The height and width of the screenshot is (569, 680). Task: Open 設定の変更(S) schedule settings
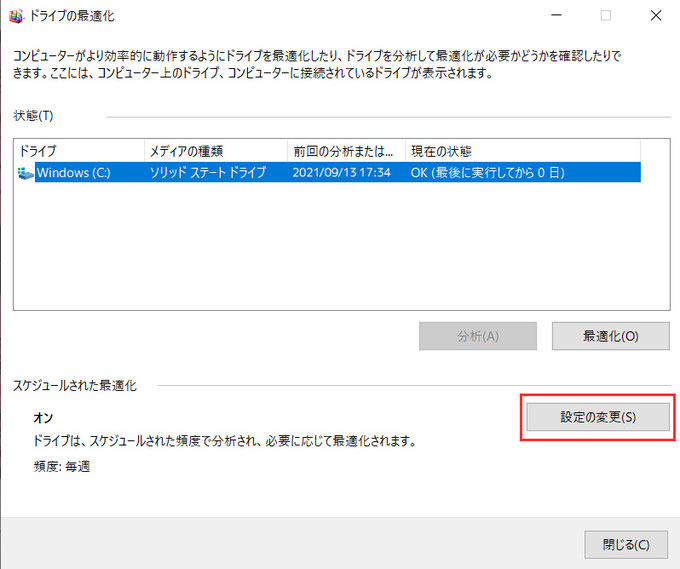point(598,417)
